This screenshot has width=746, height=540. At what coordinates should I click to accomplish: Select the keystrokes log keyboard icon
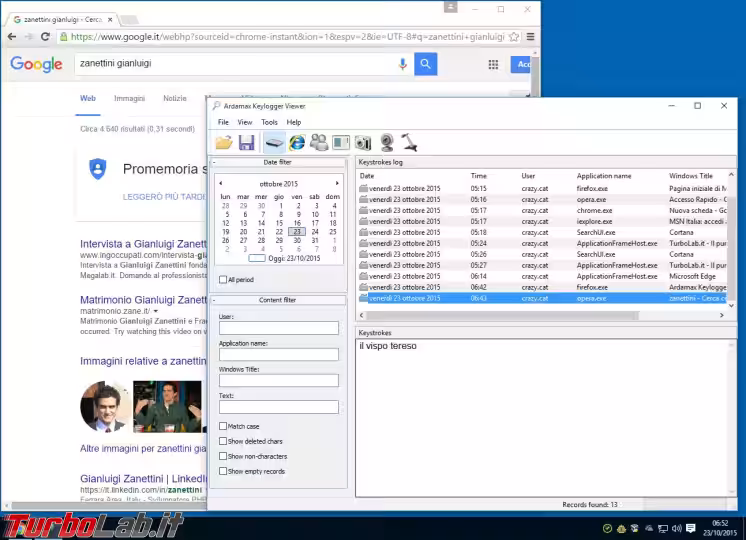coord(273,143)
